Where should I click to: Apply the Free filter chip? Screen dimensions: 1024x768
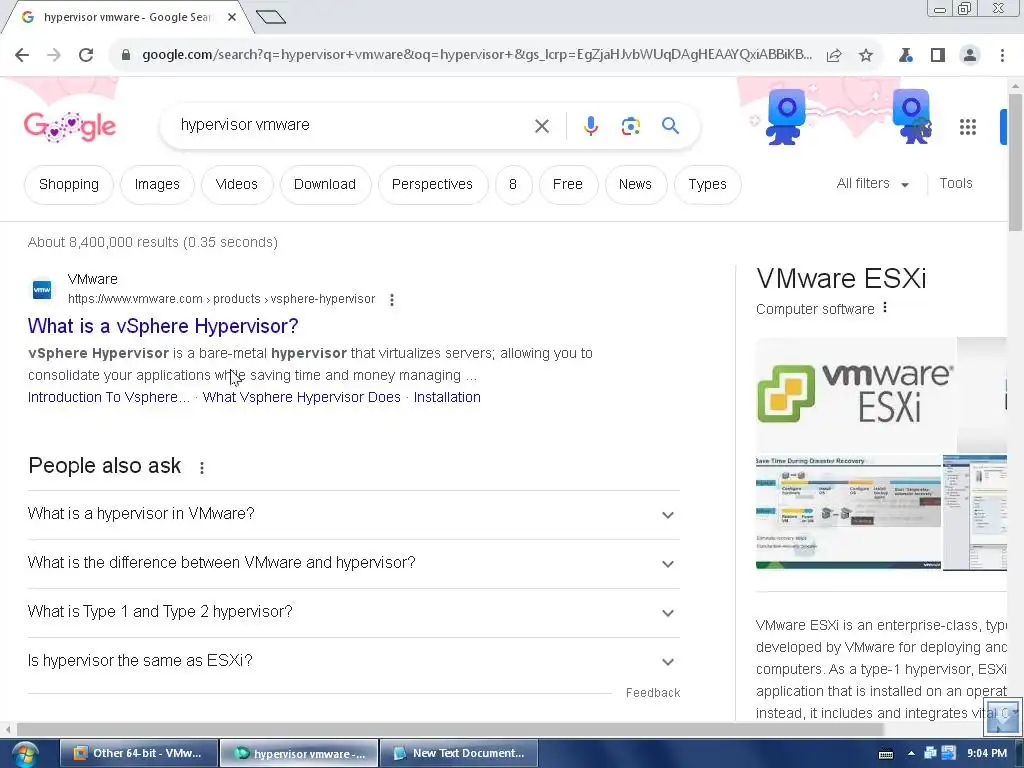pyautogui.click(x=568, y=185)
